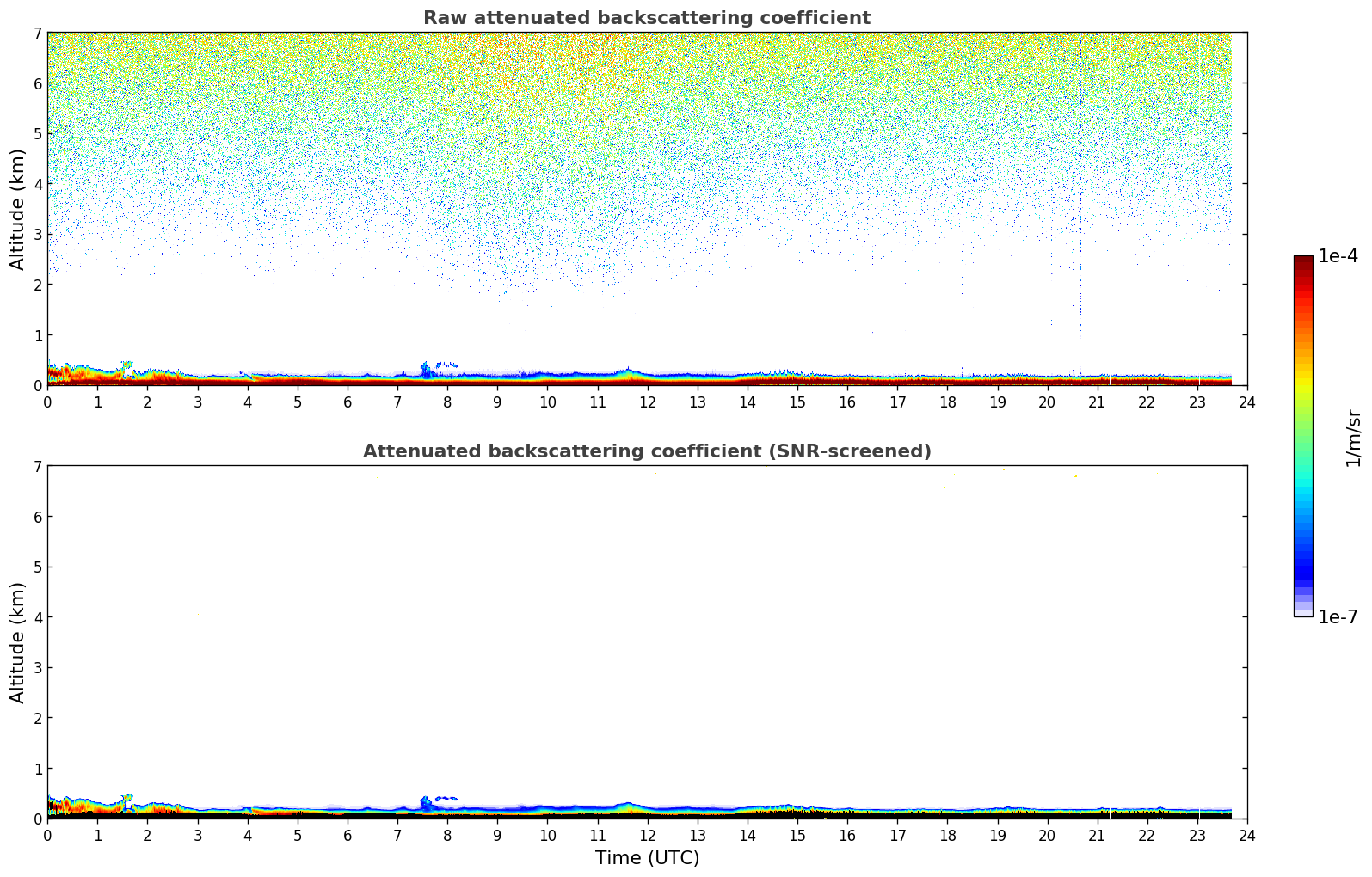Click the colorbar's '1e-4' maximum label
The width and height of the screenshot is (1372, 877).
[x=1338, y=256]
